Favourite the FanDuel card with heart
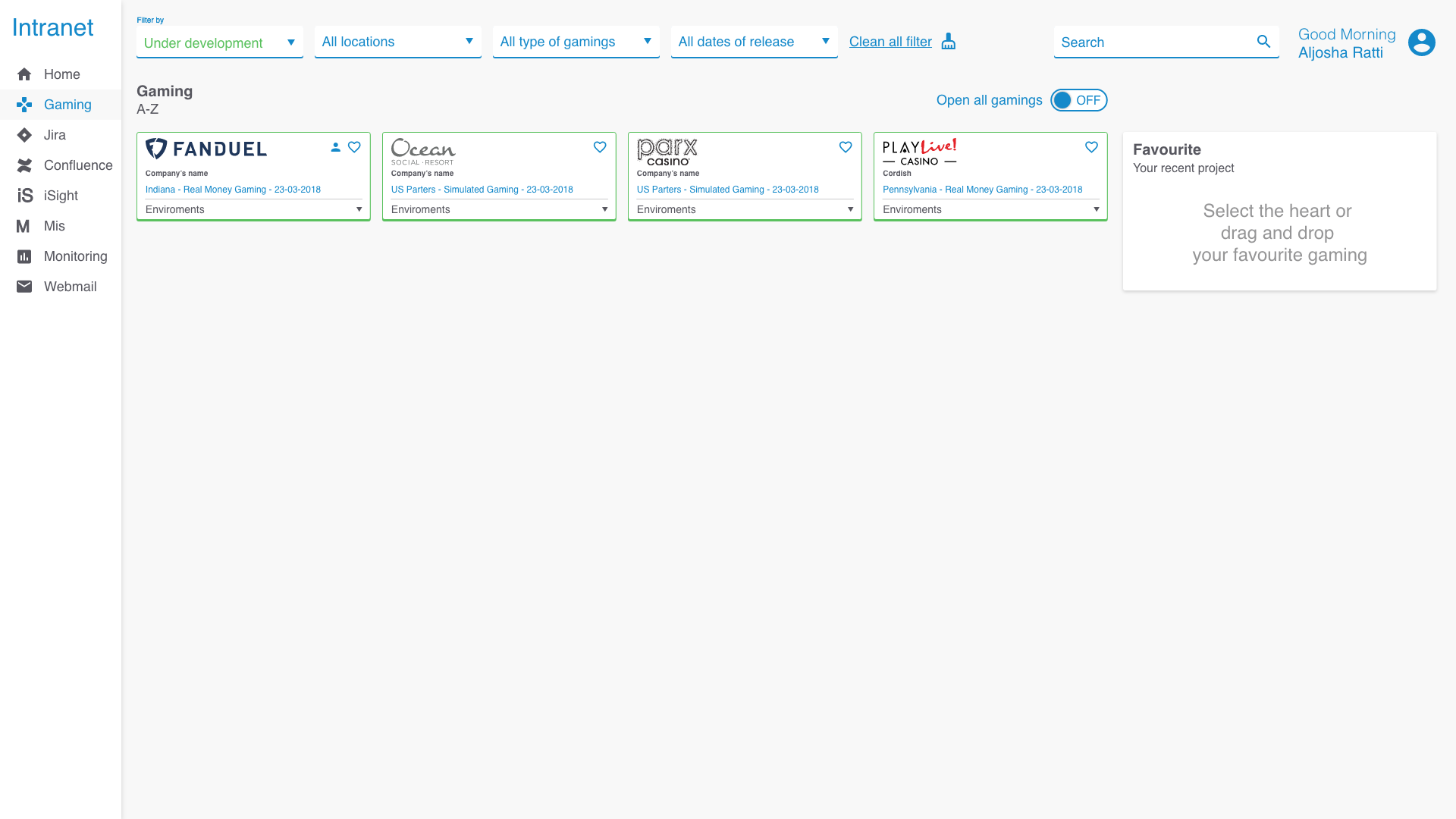Screen dimensions: 1456x819 click(354, 147)
